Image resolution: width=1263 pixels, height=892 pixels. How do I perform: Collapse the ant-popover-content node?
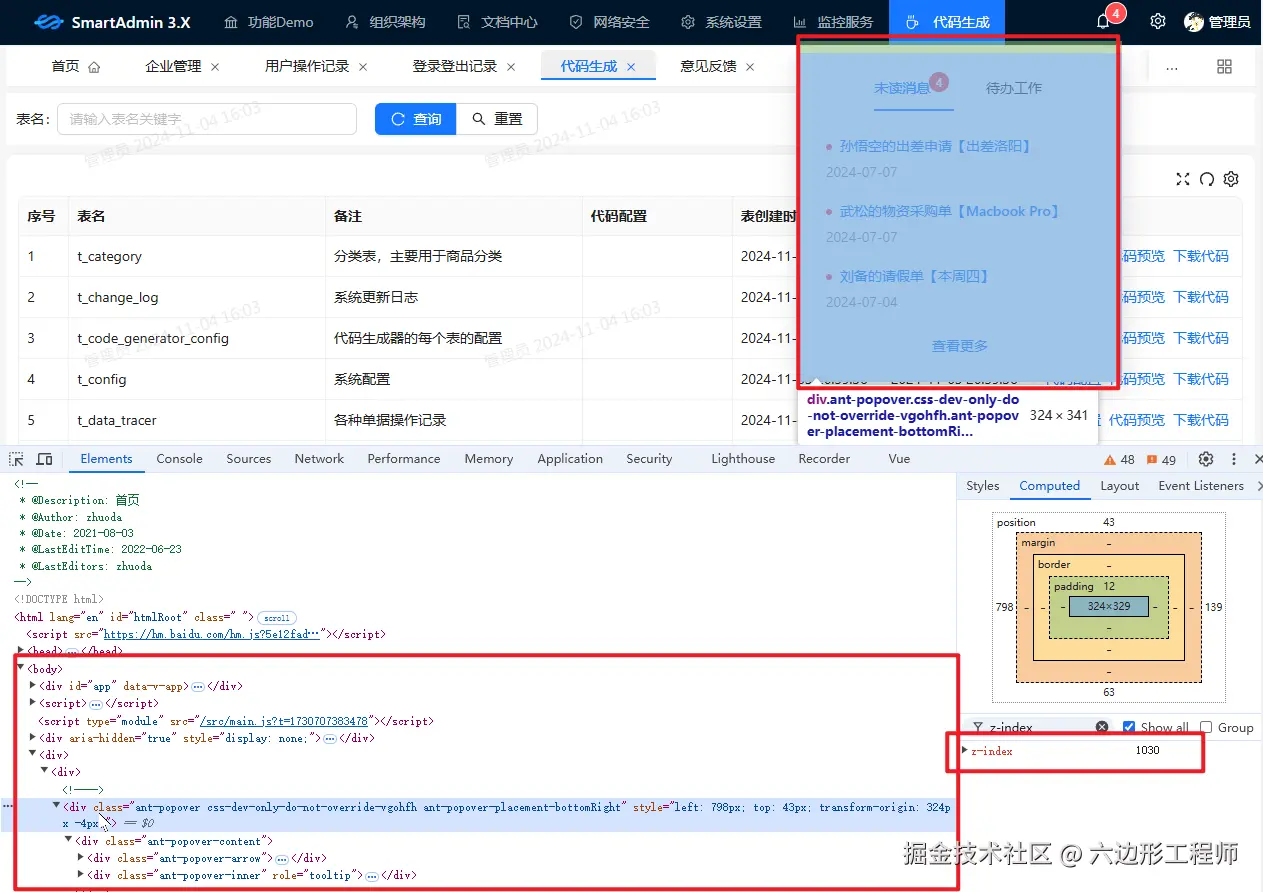68,841
